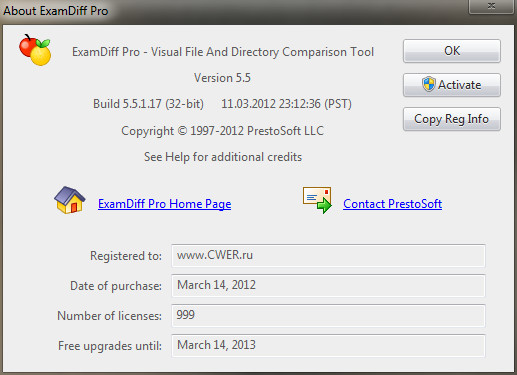Viewport: 517px width, 375px height.
Task: Click the OK button
Action: [x=452, y=51]
